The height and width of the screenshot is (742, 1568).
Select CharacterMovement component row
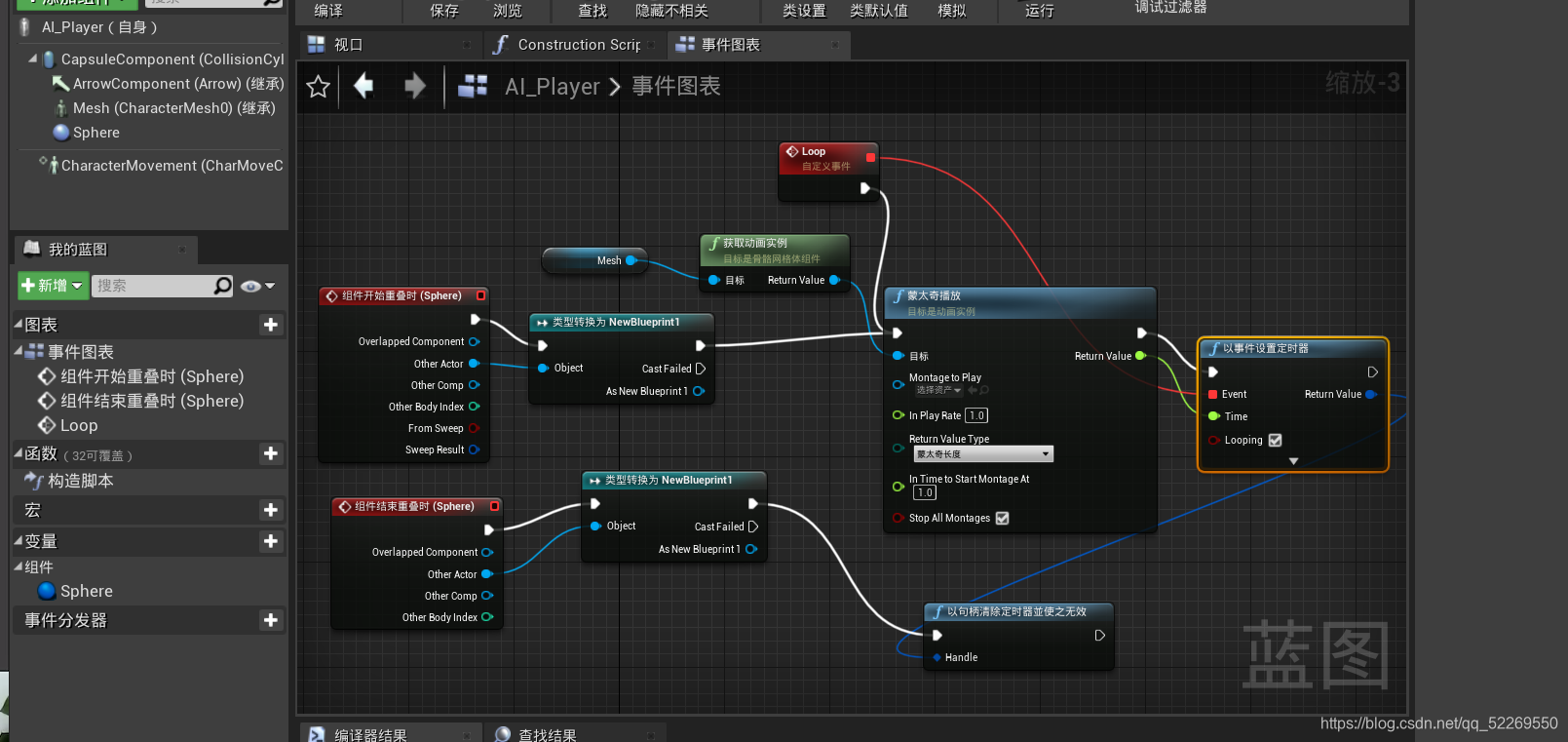coord(162,166)
